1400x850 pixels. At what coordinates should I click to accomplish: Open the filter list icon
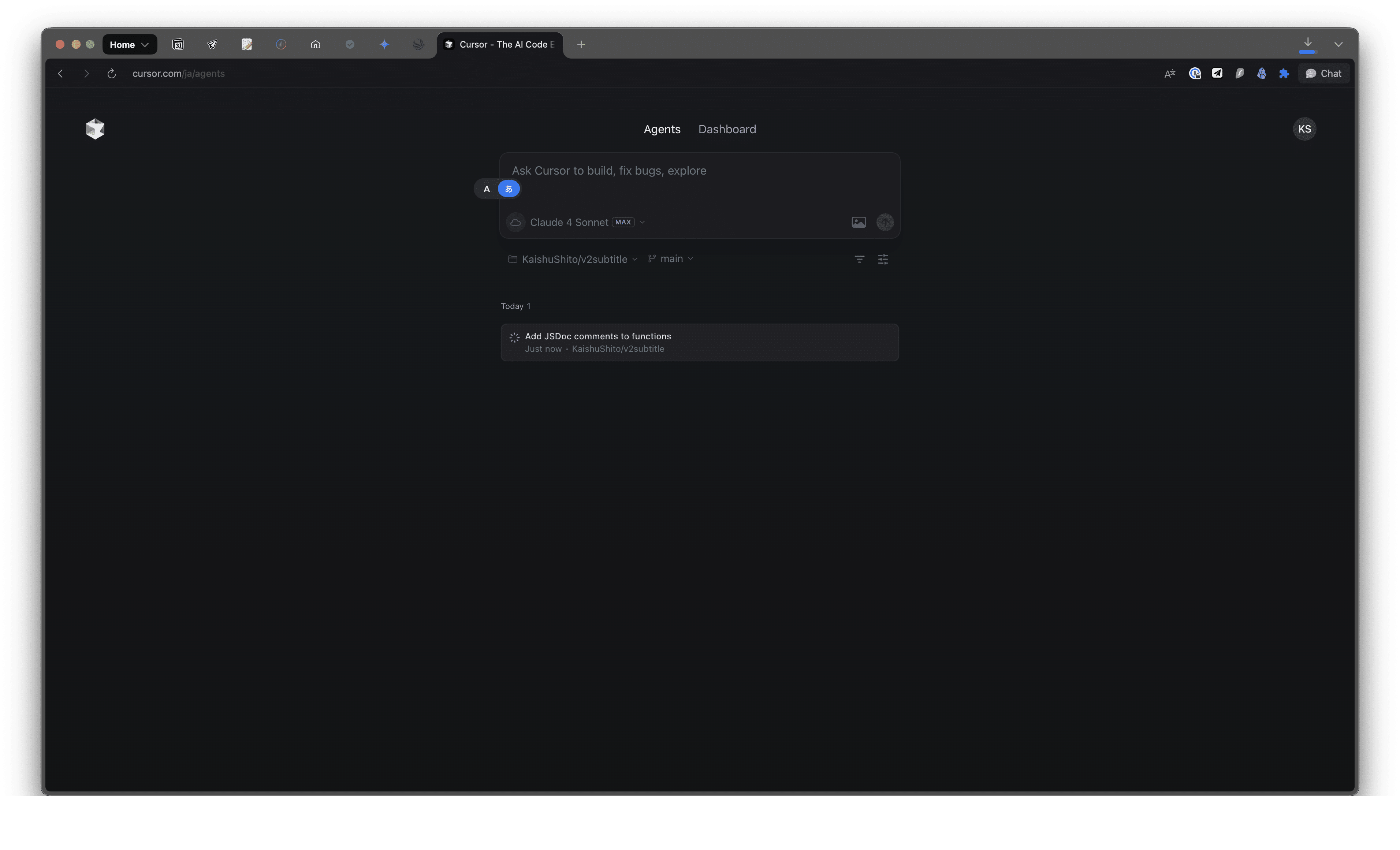click(x=859, y=259)
